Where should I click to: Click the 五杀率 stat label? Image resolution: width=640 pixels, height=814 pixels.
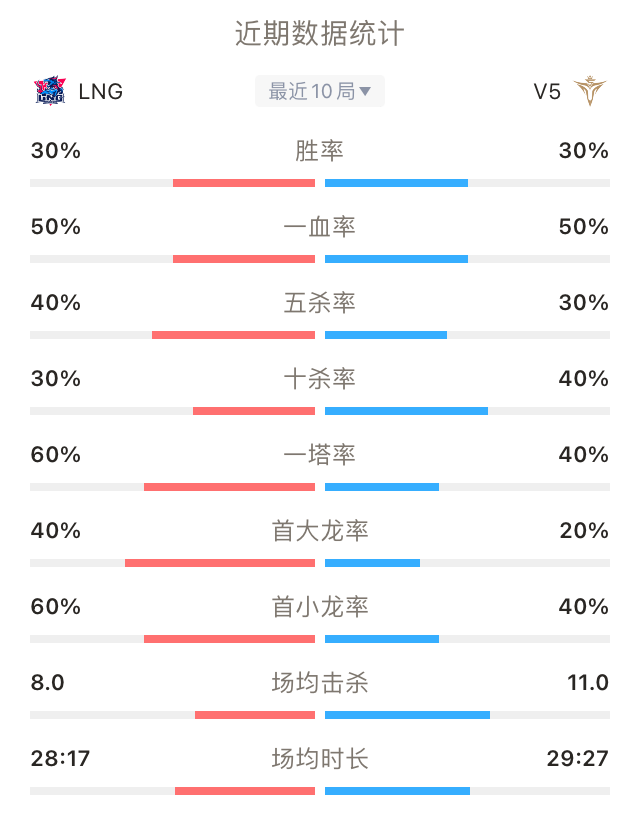(x=320, y=303)
